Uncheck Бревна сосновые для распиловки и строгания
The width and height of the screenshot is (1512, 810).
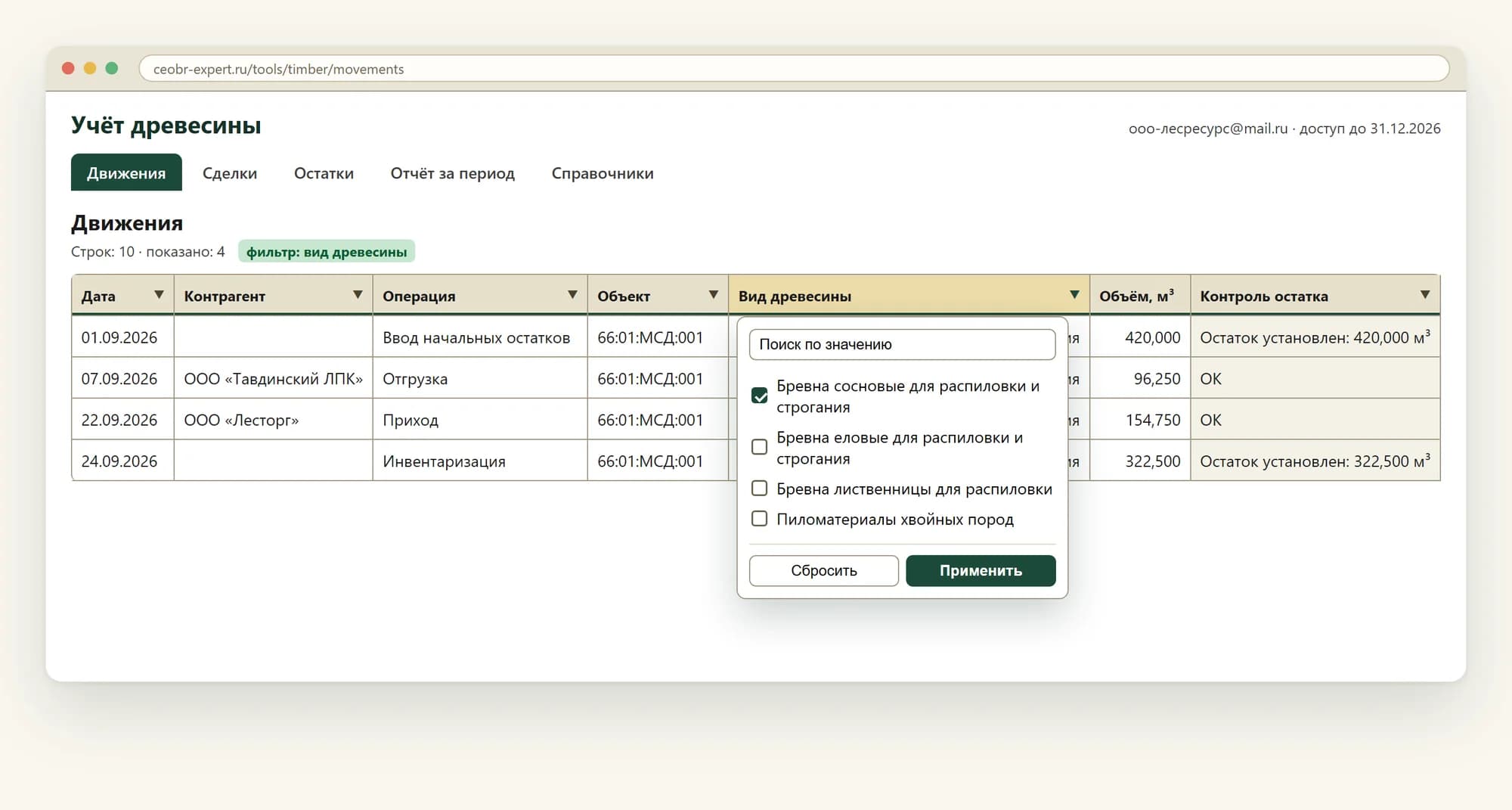pyautogui.click(x=760, y=396)
